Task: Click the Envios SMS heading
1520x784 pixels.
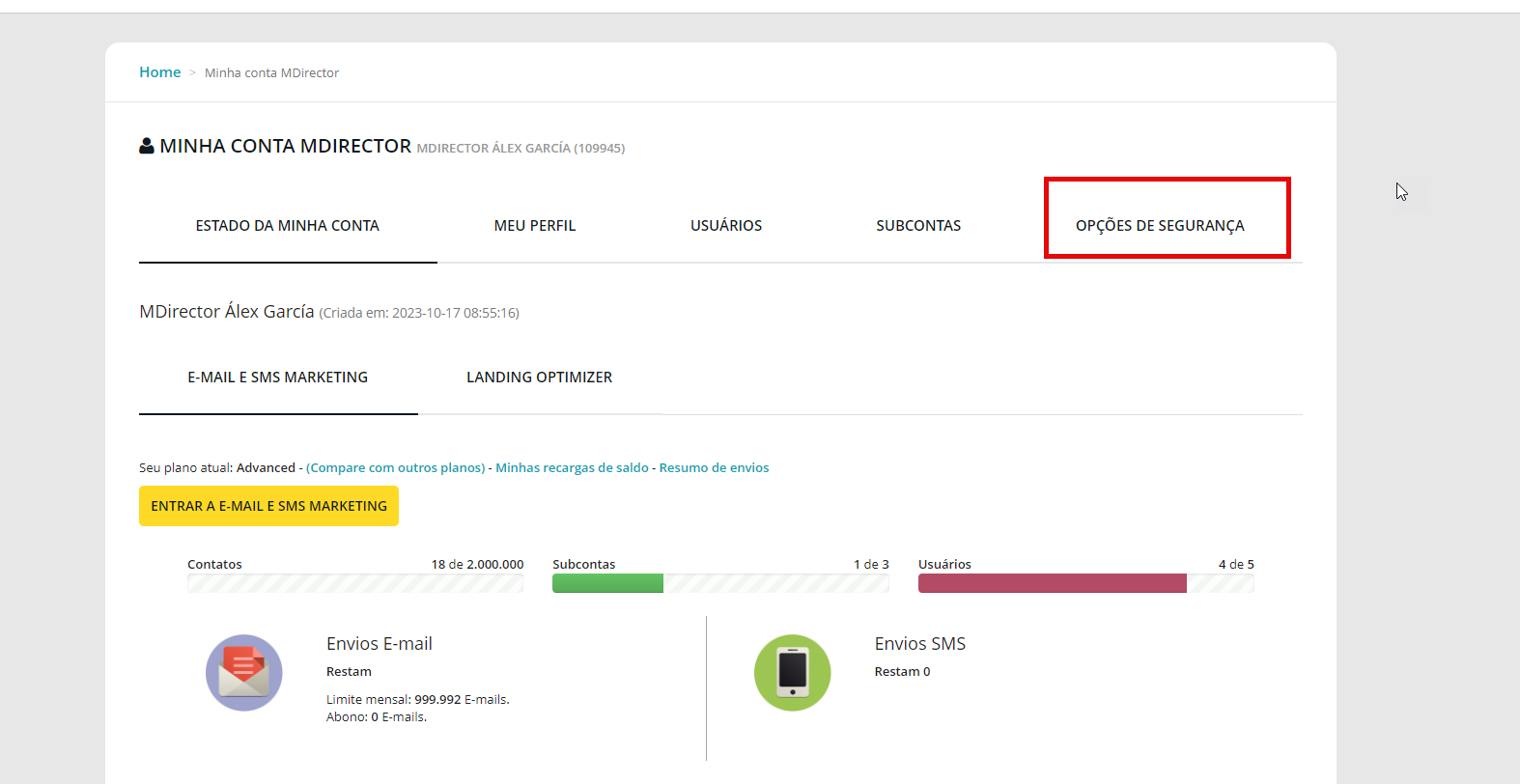Action: coord(919,644)
